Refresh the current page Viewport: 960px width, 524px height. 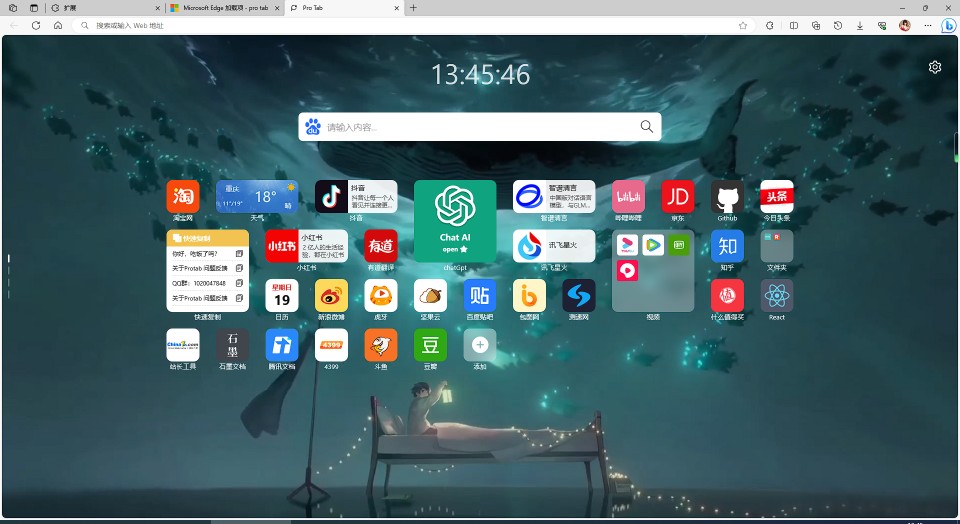click(x=36, y=26)
